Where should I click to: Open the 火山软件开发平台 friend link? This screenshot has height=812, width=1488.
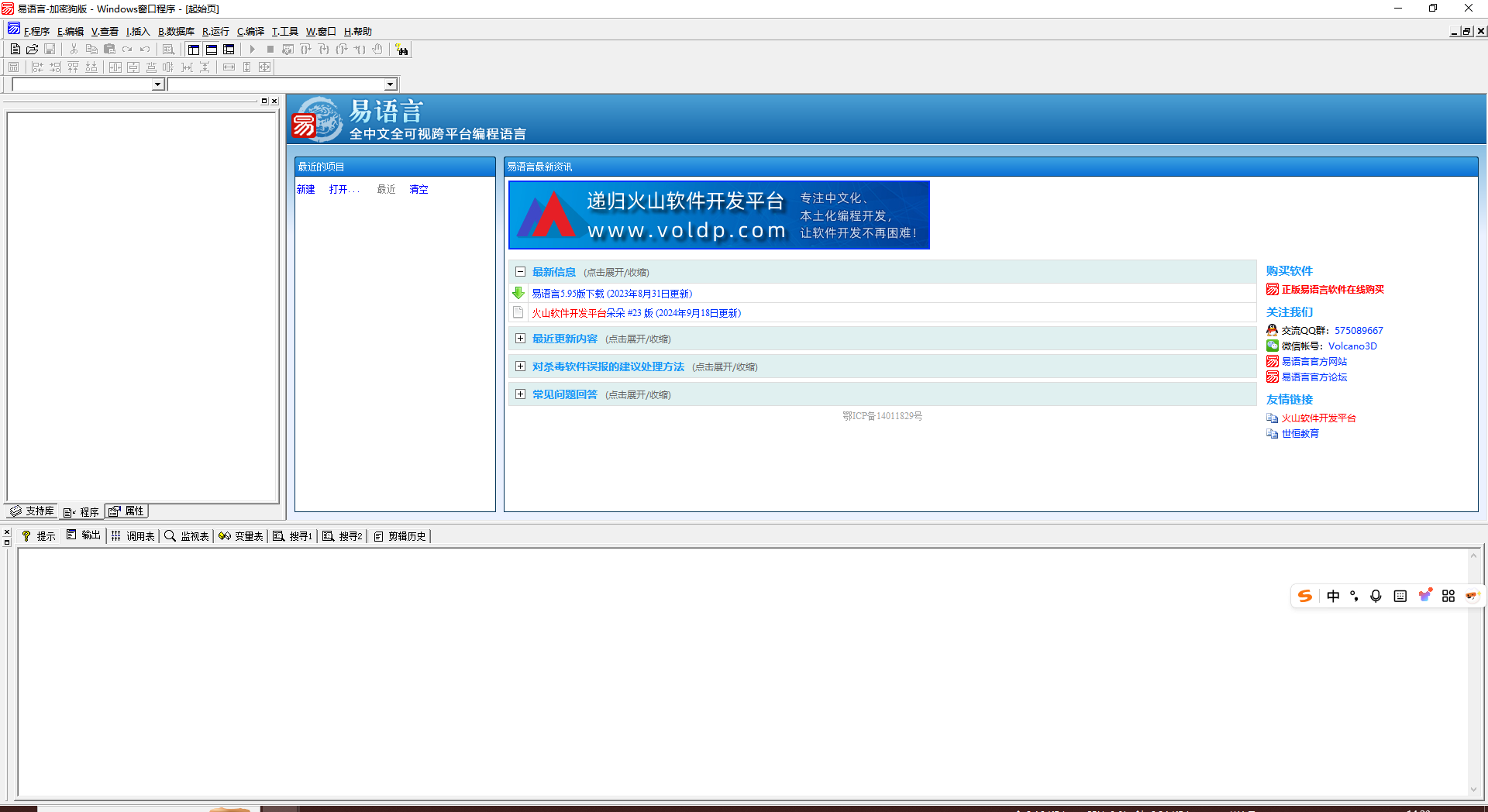1319,418
